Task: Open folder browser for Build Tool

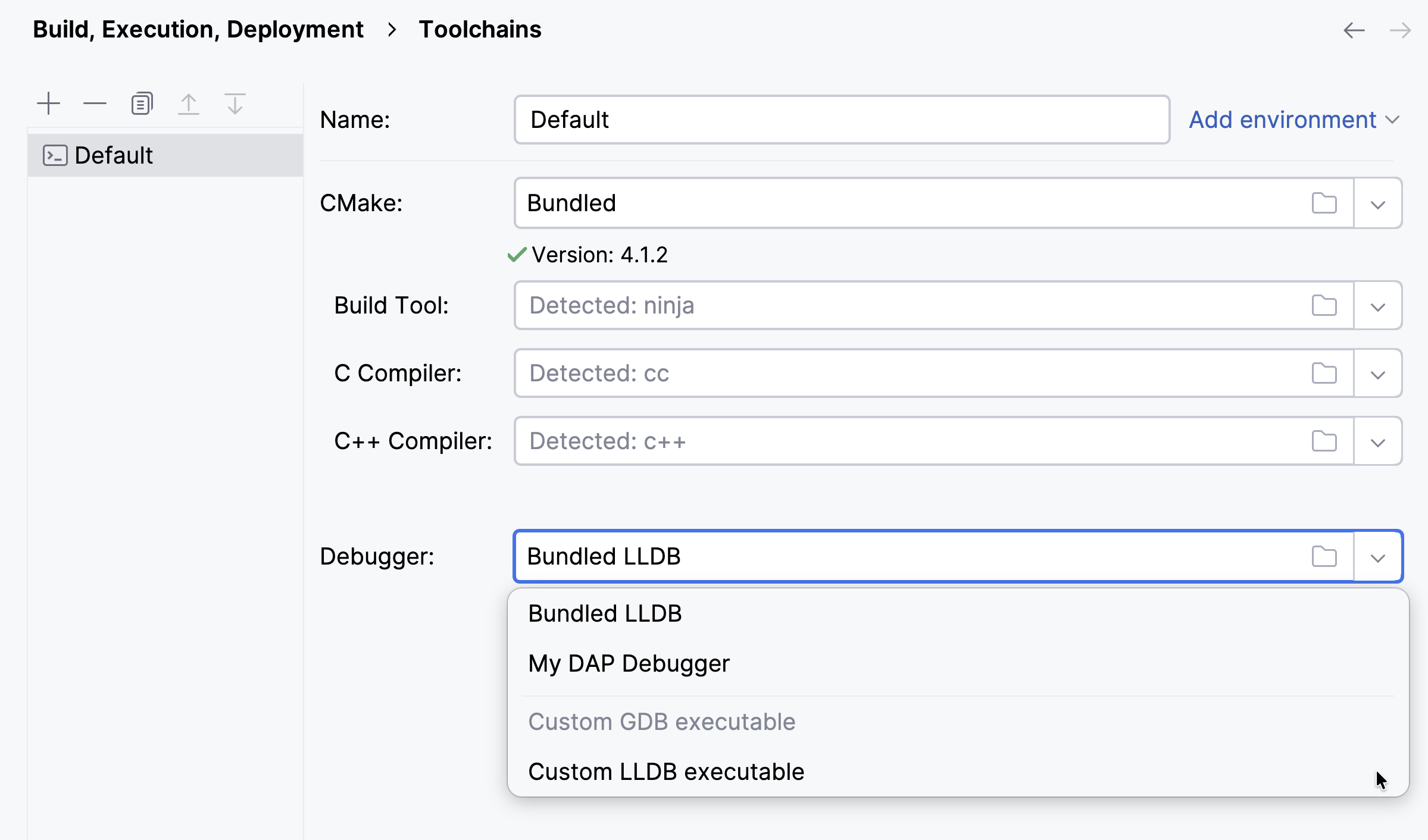Action: 1324,305
